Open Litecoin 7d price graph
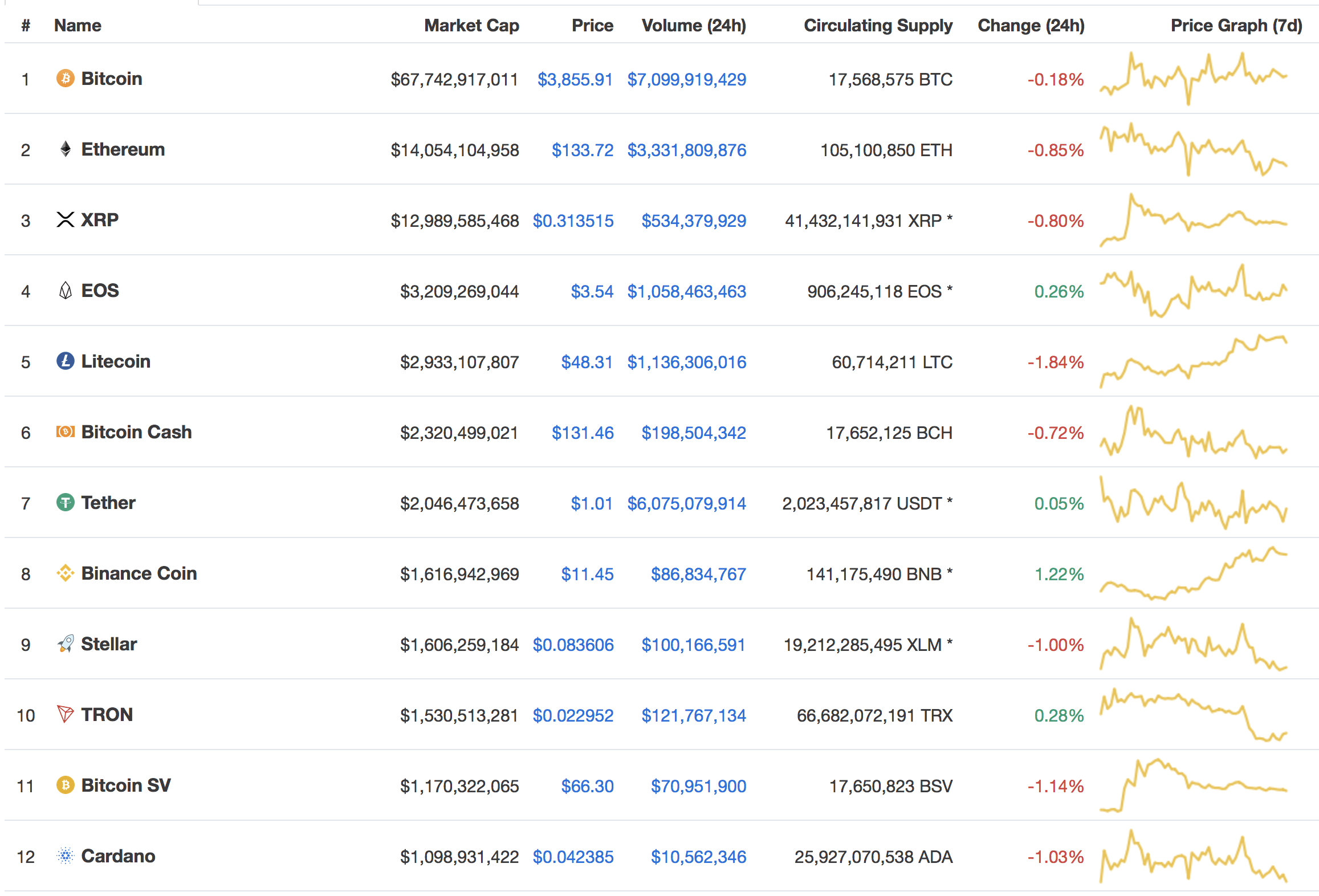 tap(1193, 361)
